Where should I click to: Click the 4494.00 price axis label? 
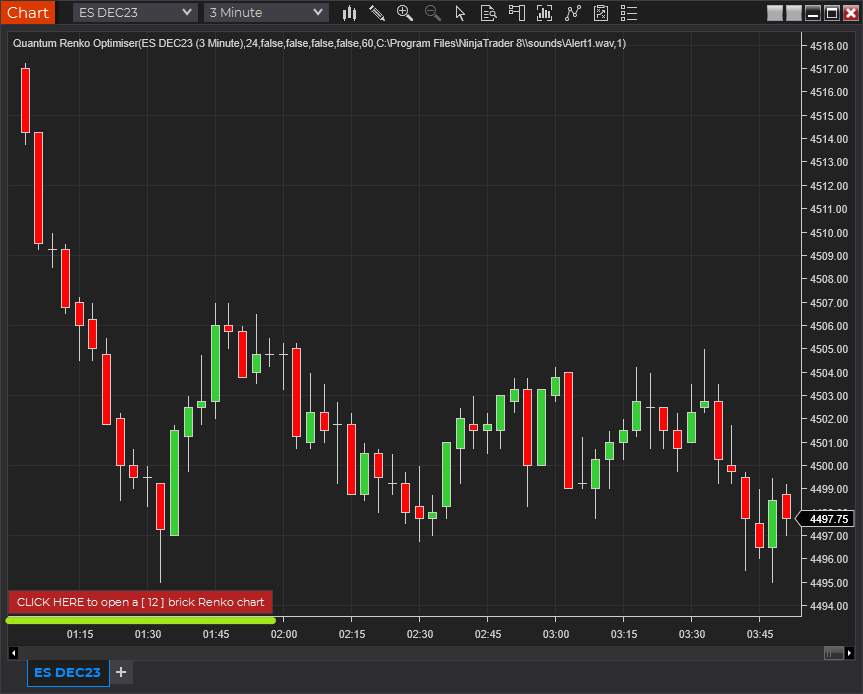829,606
